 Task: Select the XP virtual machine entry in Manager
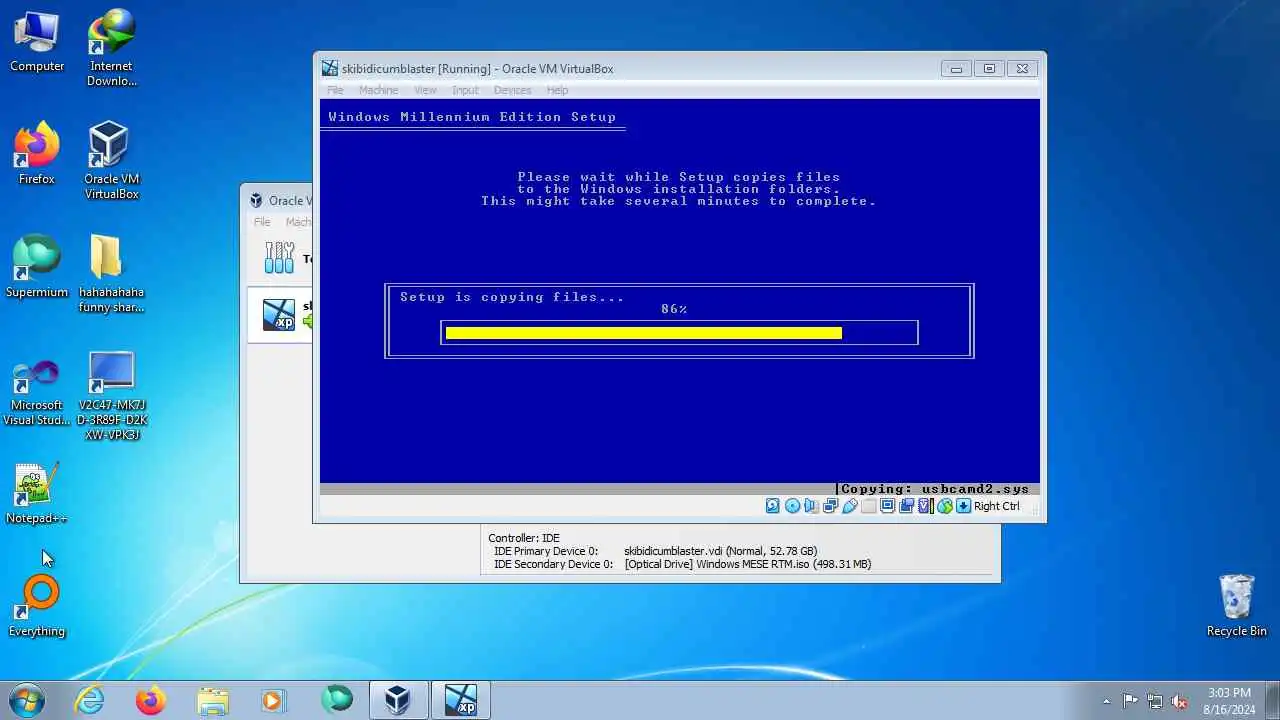pyautogui.click(x=280, y=314)
